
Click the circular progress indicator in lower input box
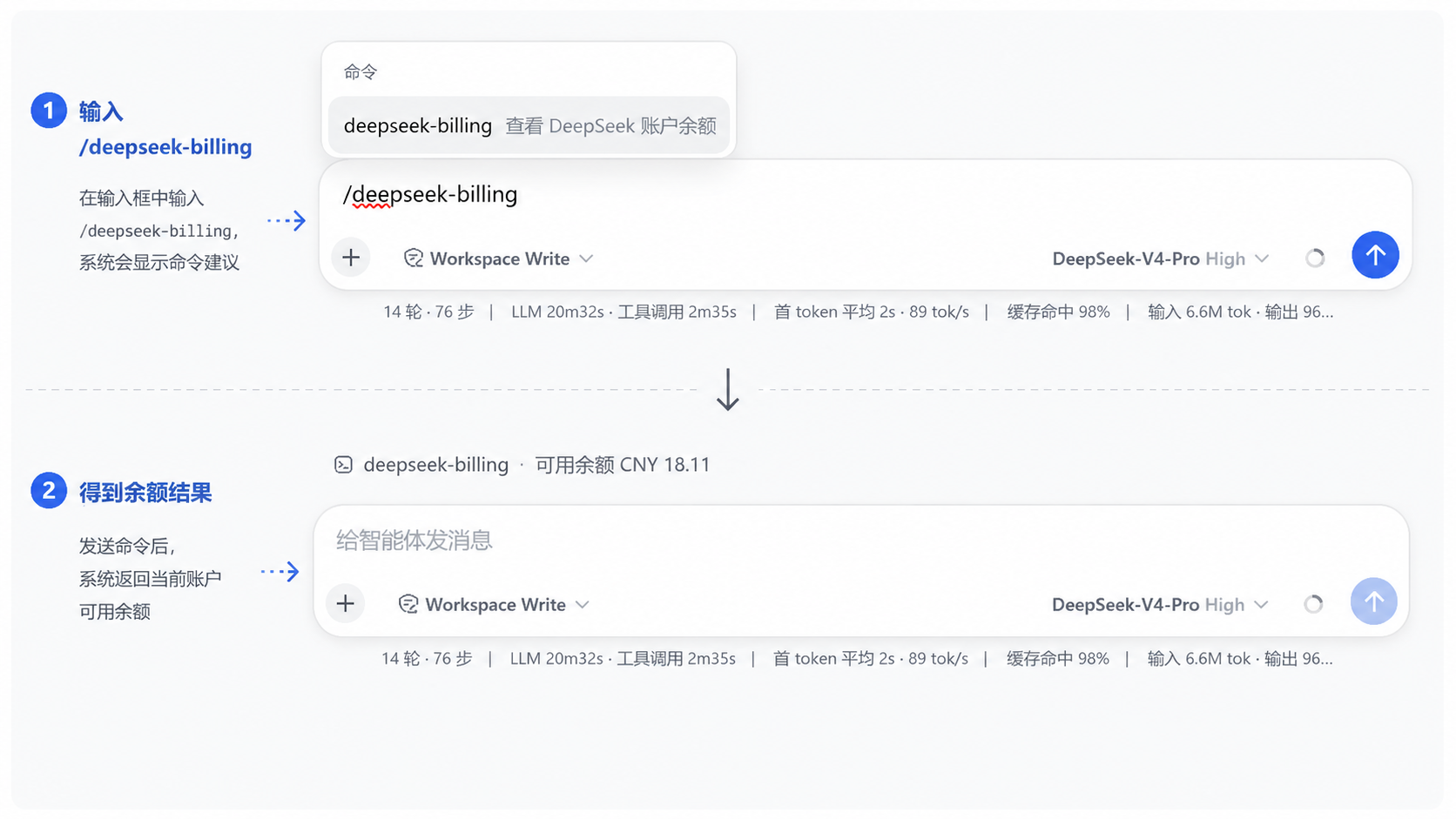(x=1313, y=604)
